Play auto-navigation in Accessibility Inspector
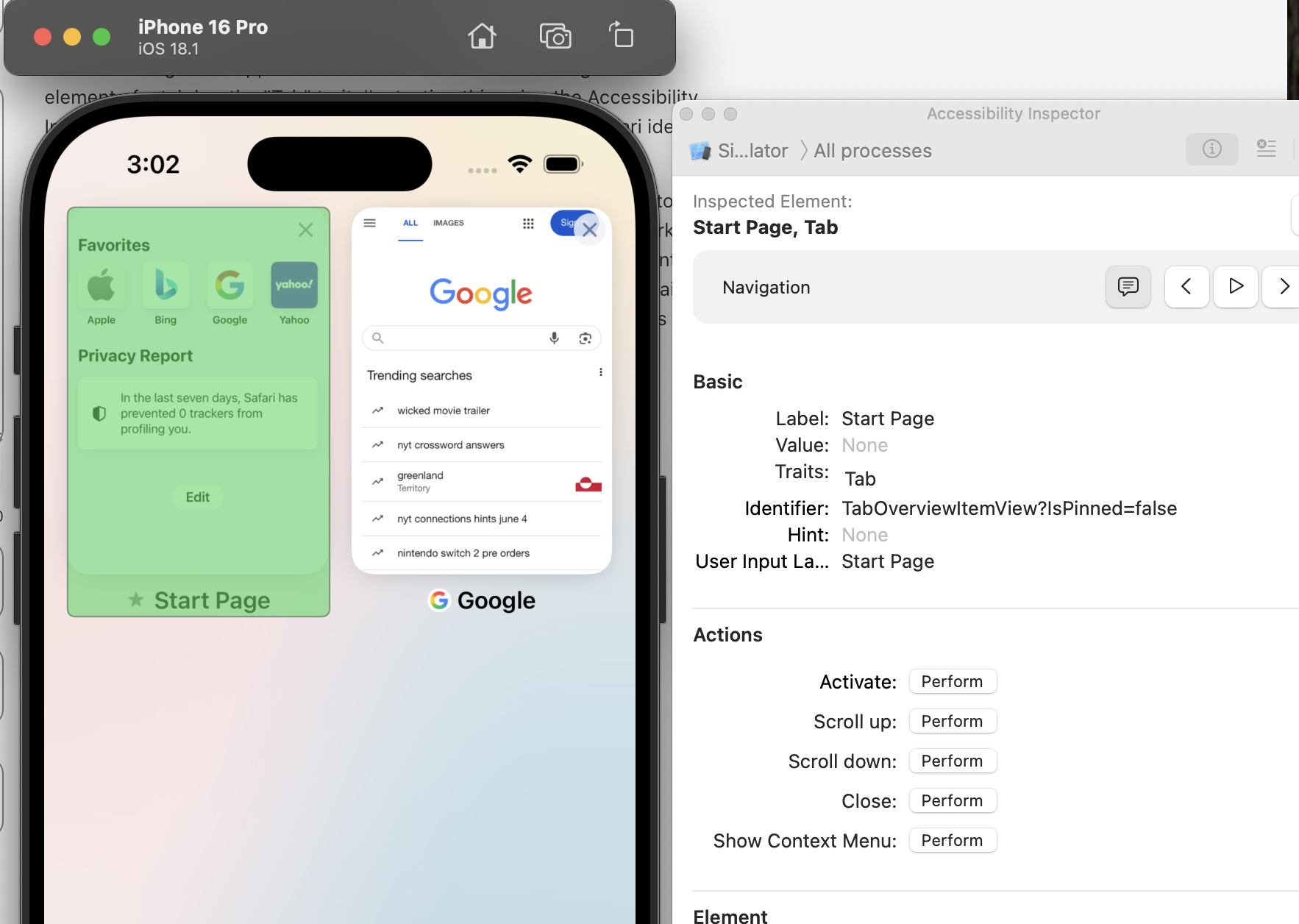The image size is (1299, 924). [x=1236, y=287]
